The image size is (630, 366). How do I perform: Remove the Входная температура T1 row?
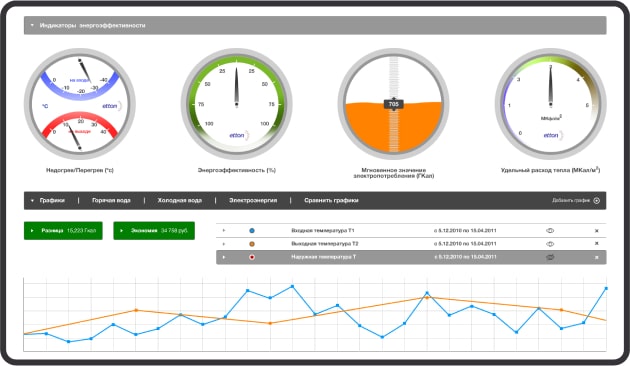[x=597, y=231]
